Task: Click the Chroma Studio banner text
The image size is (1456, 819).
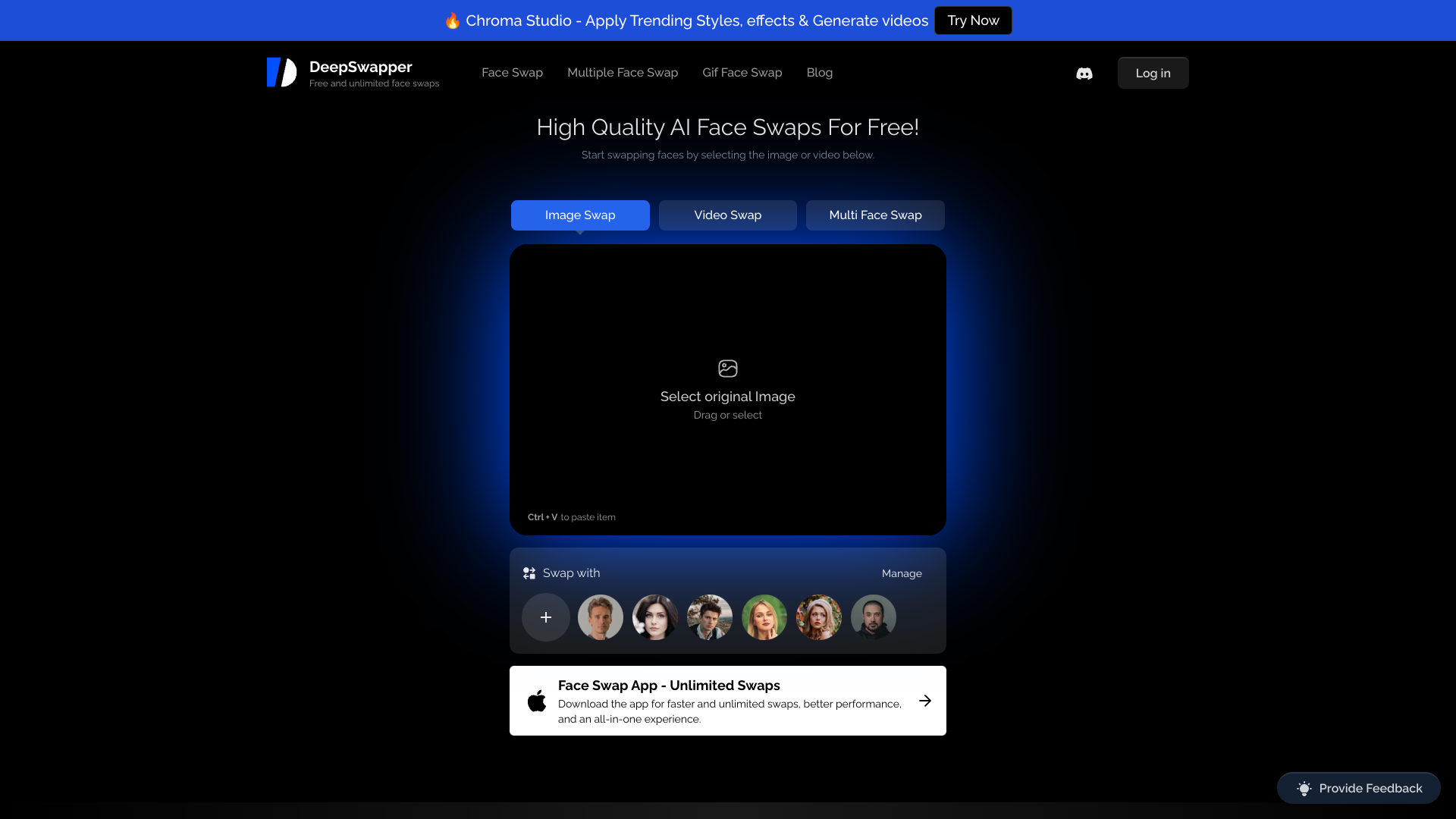Action: pyautogui.click(x=697, y=20)
